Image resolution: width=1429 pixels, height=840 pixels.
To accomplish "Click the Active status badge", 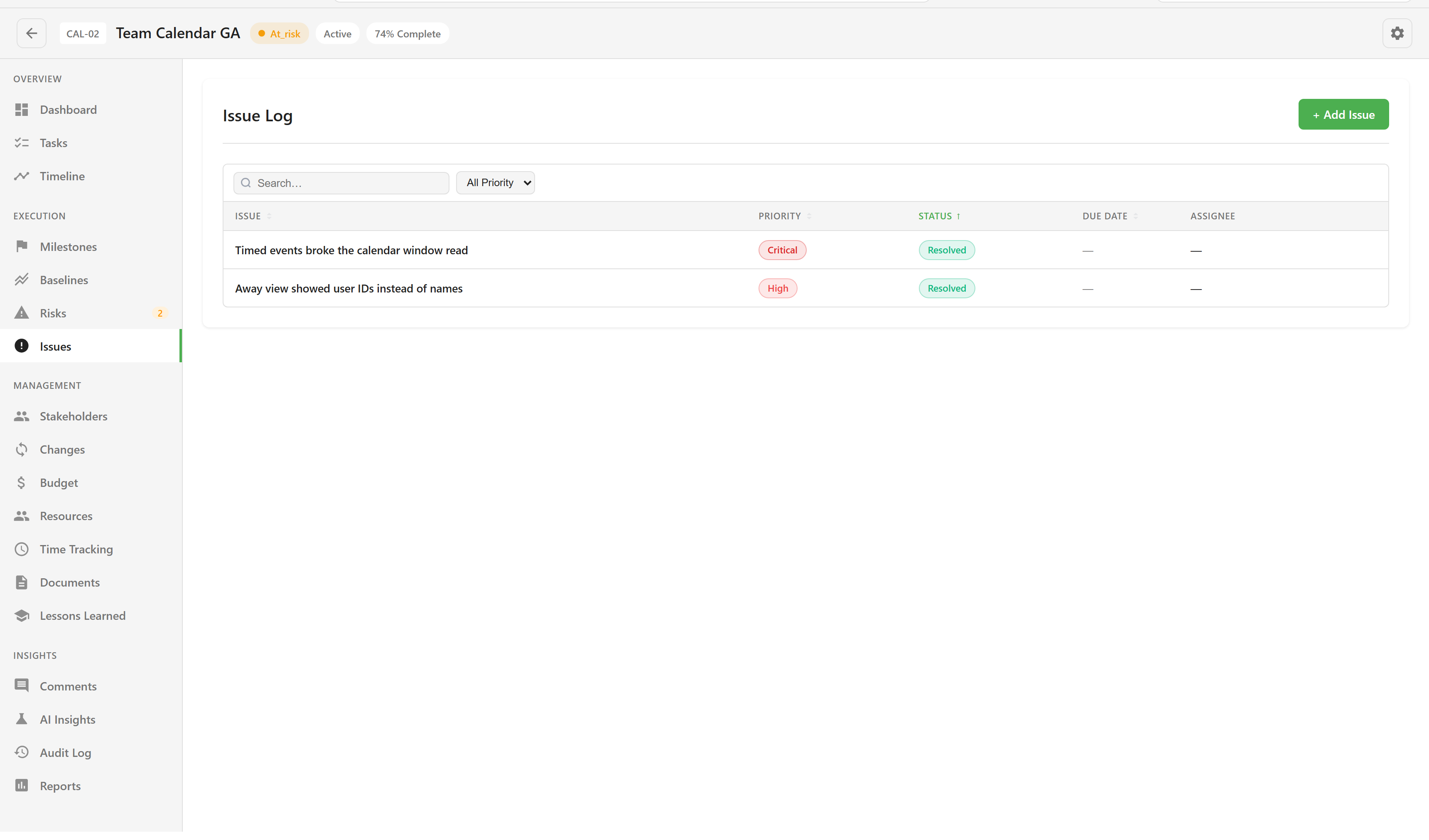I will [337, 34].
